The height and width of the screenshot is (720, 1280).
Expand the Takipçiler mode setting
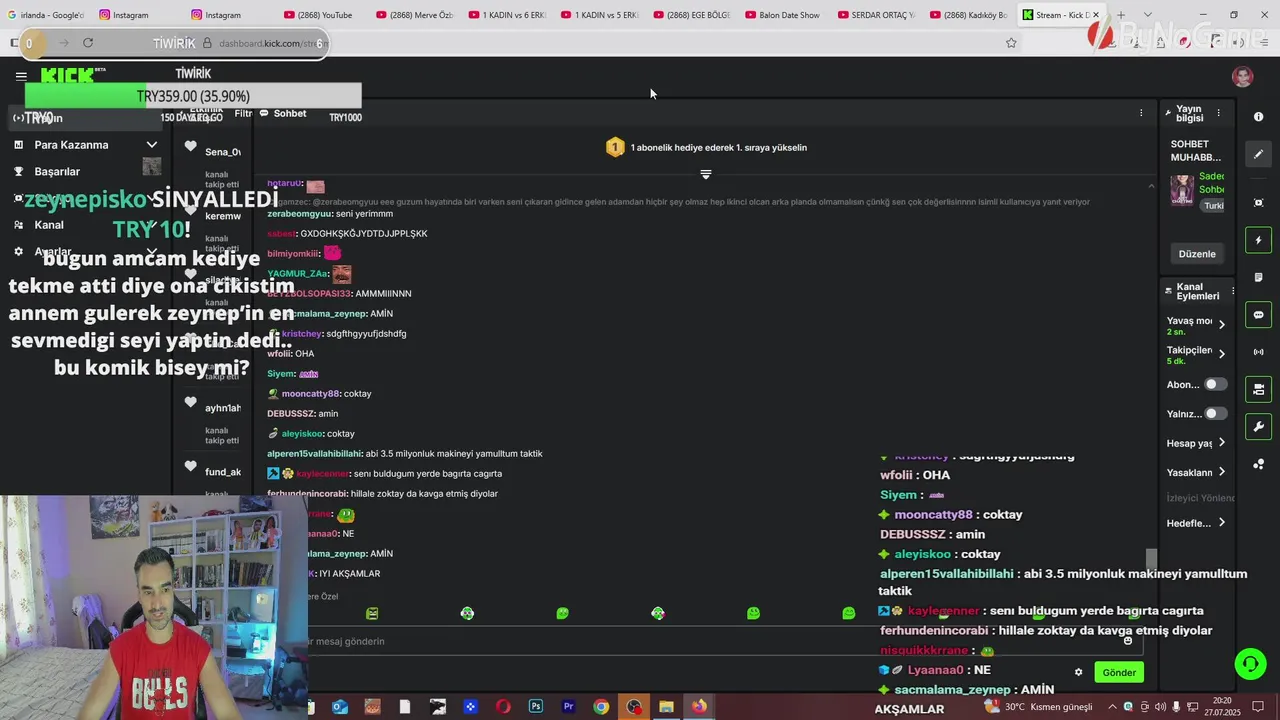(x=1222, y=353)
